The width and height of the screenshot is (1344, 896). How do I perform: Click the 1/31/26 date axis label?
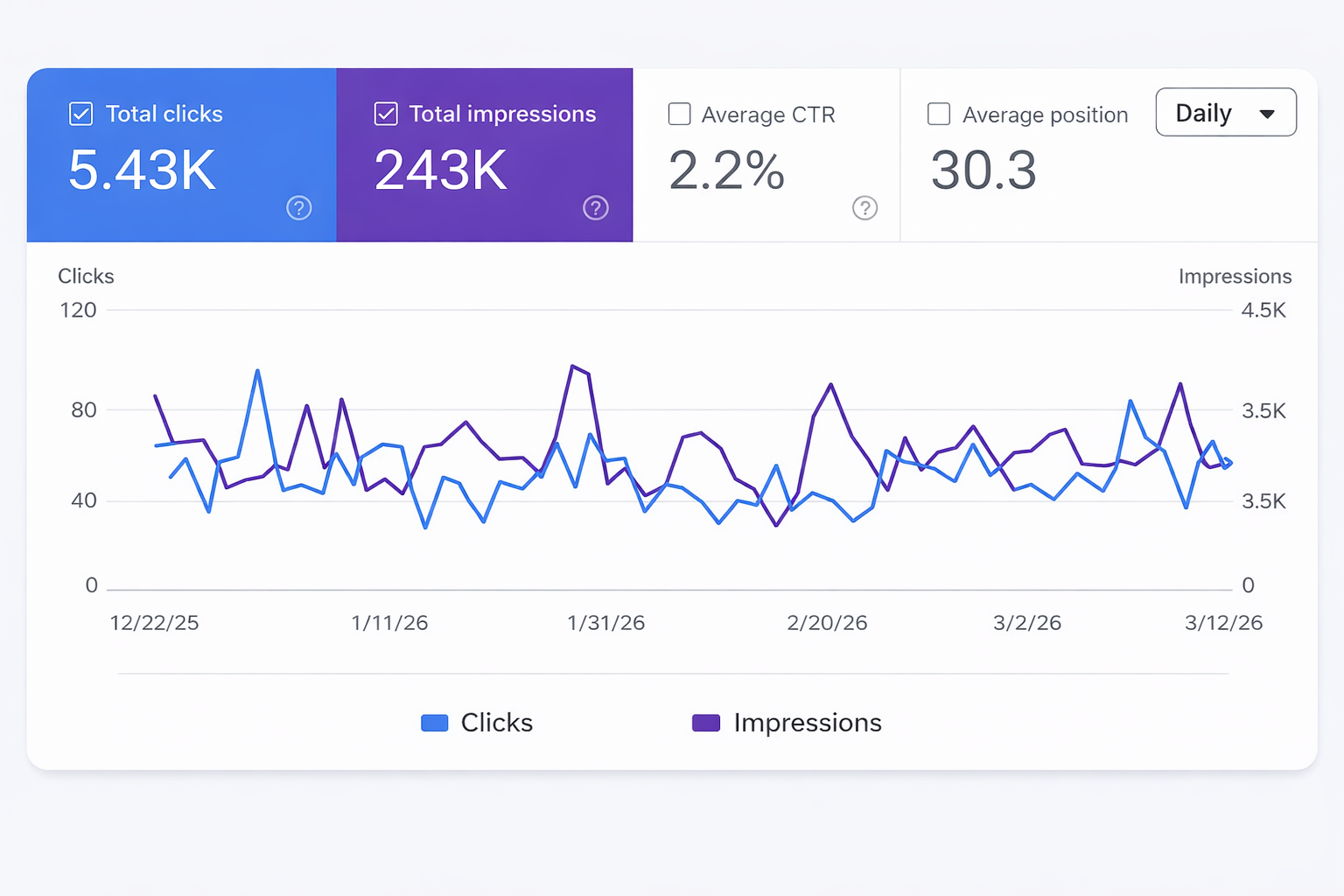[x=605, y=623]
